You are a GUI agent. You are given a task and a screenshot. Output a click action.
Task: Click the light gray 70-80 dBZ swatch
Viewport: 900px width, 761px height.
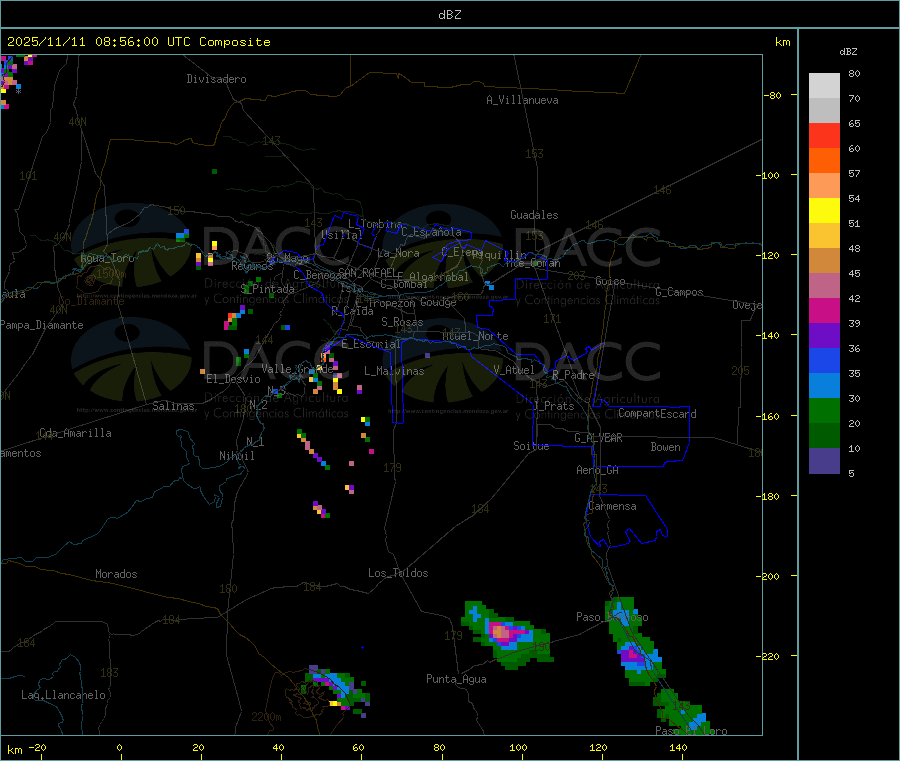point(824,86)
